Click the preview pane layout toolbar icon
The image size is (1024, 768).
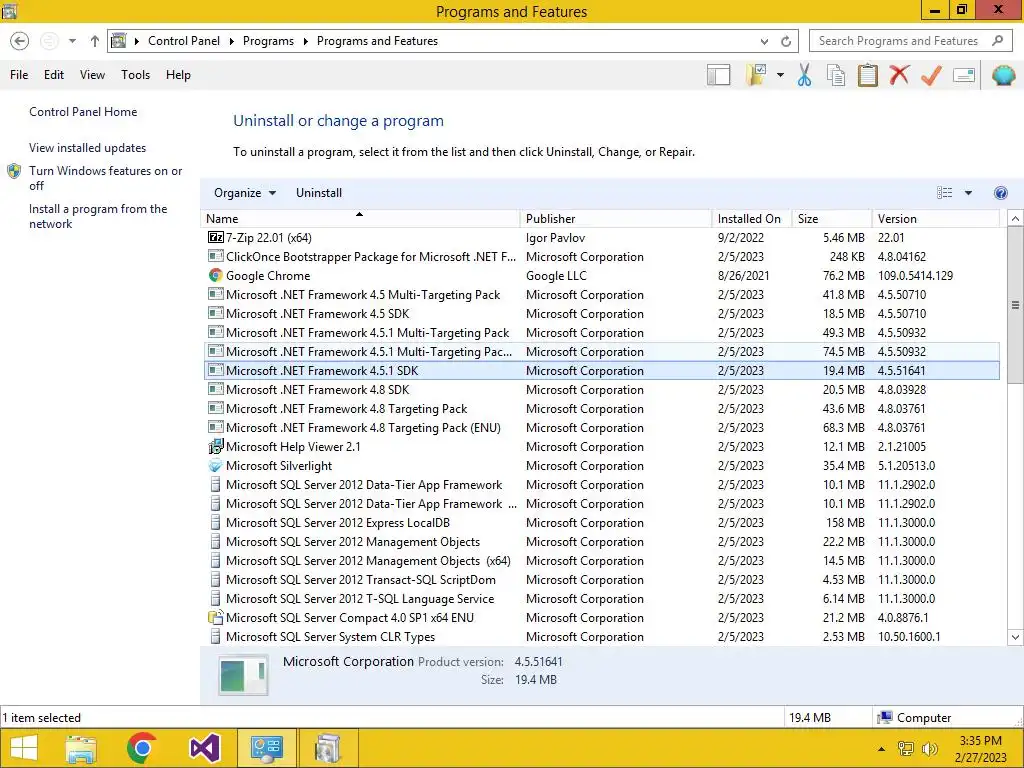[x=718, y=75]
